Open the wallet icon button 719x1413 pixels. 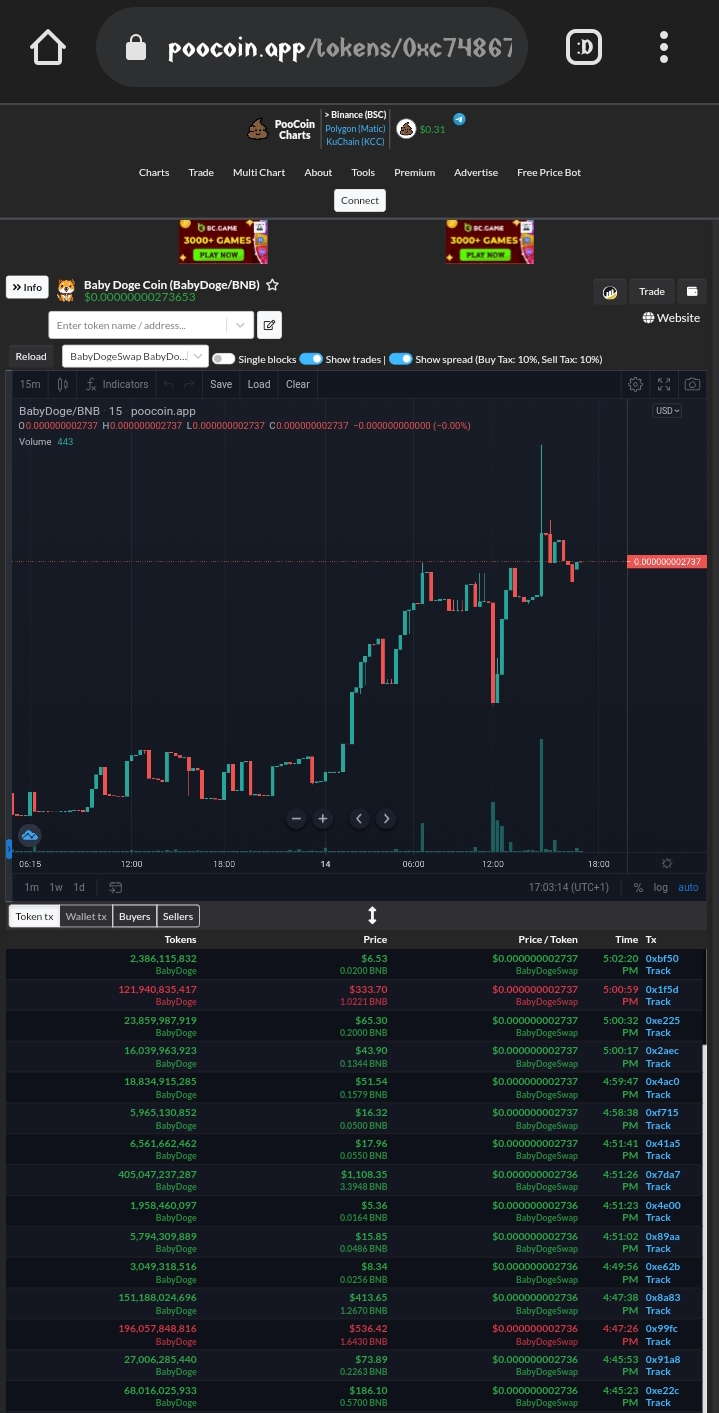click(x=692, y=291)
